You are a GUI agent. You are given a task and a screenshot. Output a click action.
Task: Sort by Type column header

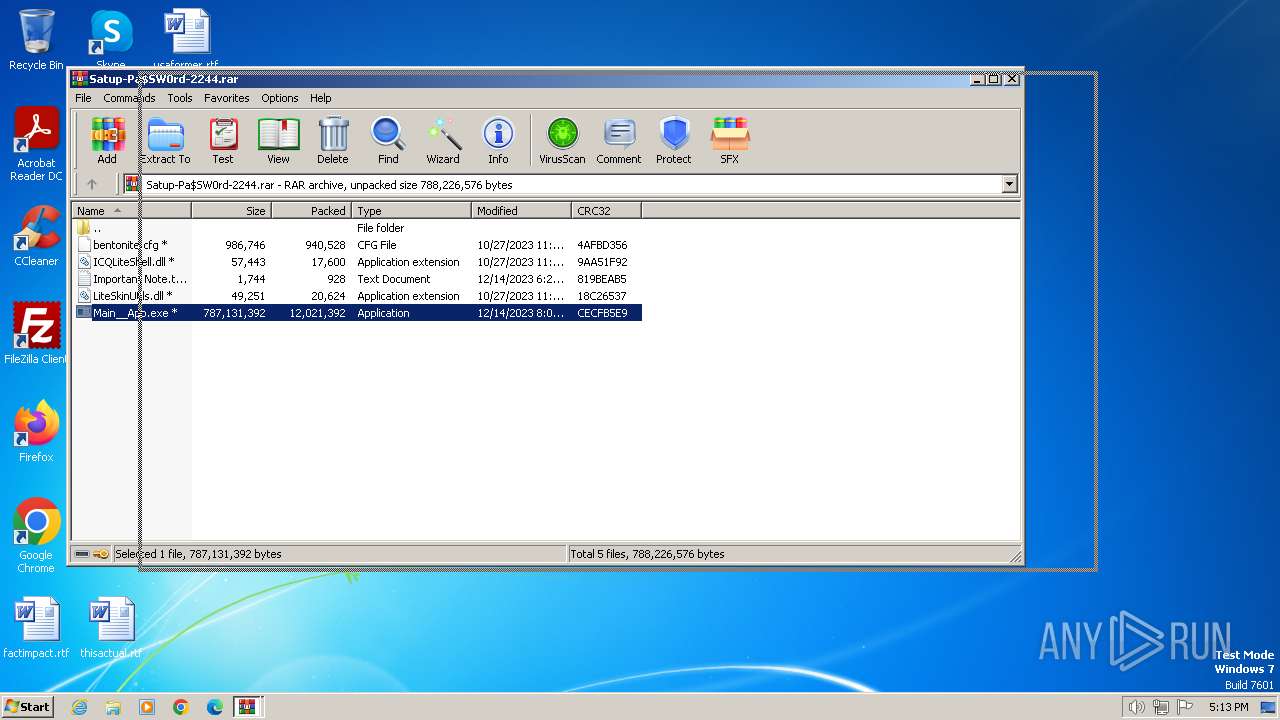[x=411, y=211]
